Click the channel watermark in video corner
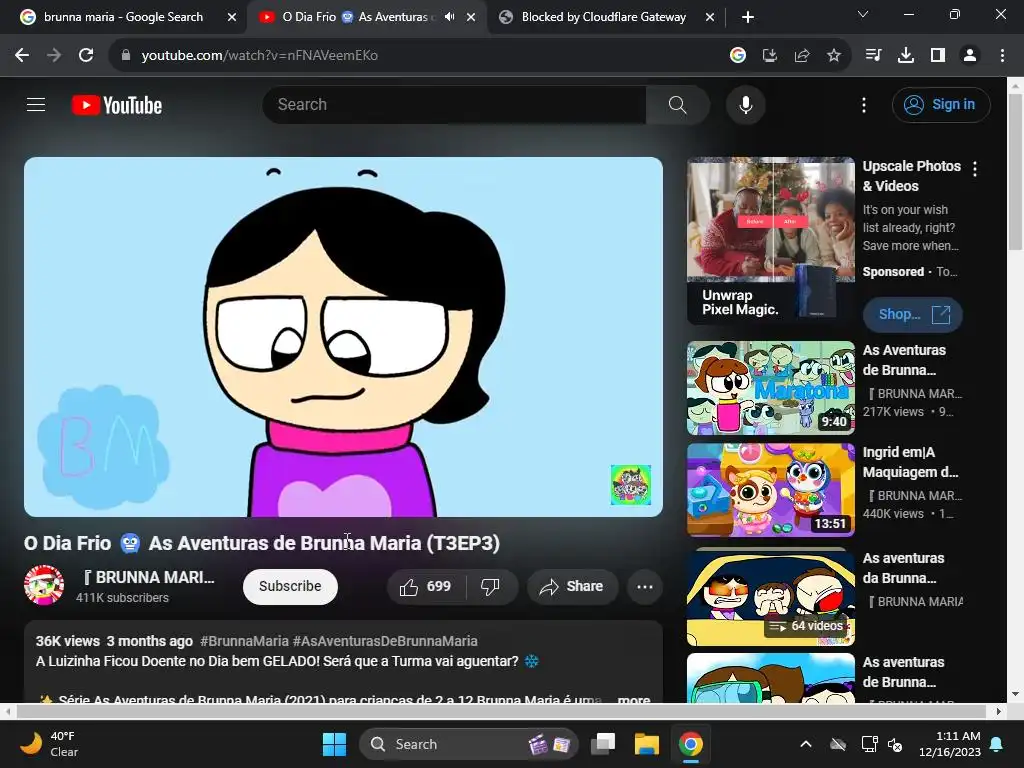The width and height of the screenshot is (1024, 768). tap(630, 485)
